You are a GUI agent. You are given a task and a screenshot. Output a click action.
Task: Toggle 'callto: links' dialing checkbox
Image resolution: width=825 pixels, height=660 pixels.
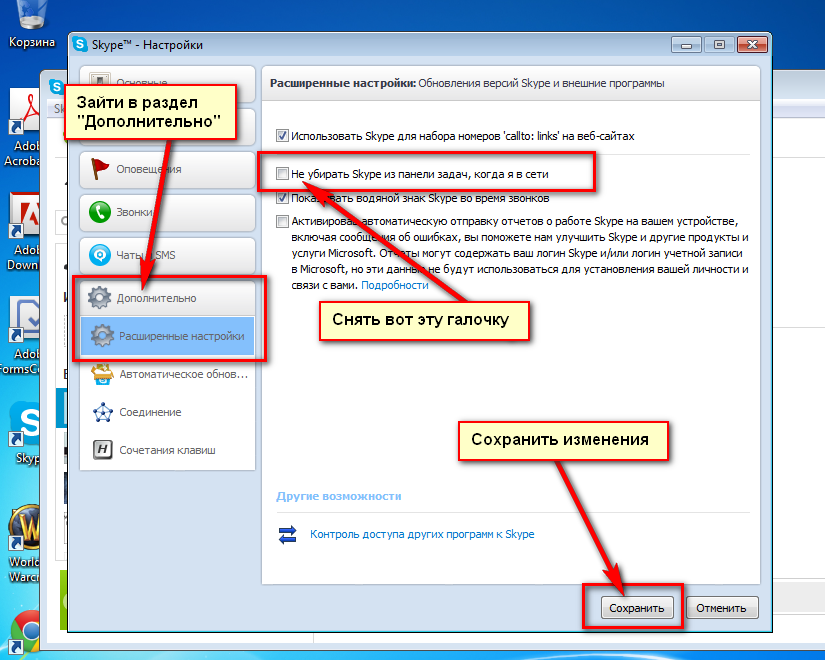283,136
